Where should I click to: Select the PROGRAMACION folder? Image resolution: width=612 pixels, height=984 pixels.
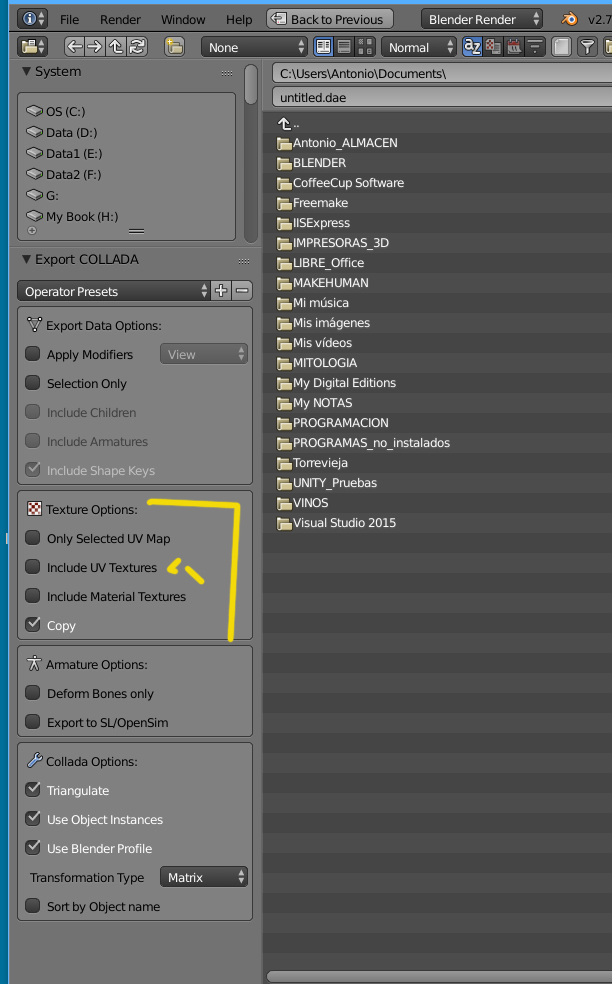(333, 422)
